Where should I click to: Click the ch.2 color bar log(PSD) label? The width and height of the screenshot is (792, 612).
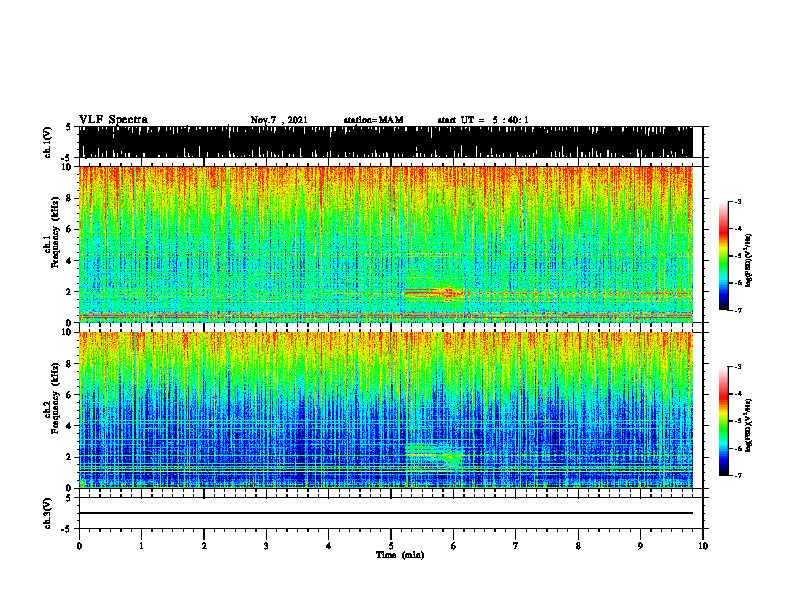coord(749,425)
